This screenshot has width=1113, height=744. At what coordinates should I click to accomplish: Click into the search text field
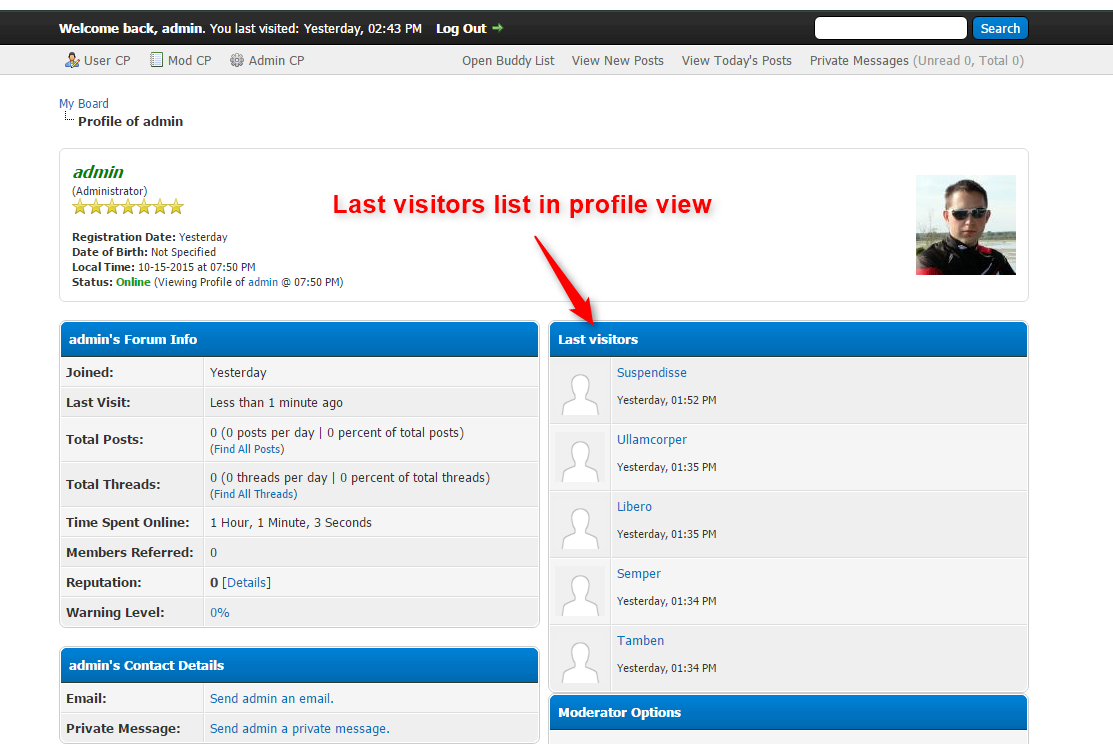[x=890, y=28]
